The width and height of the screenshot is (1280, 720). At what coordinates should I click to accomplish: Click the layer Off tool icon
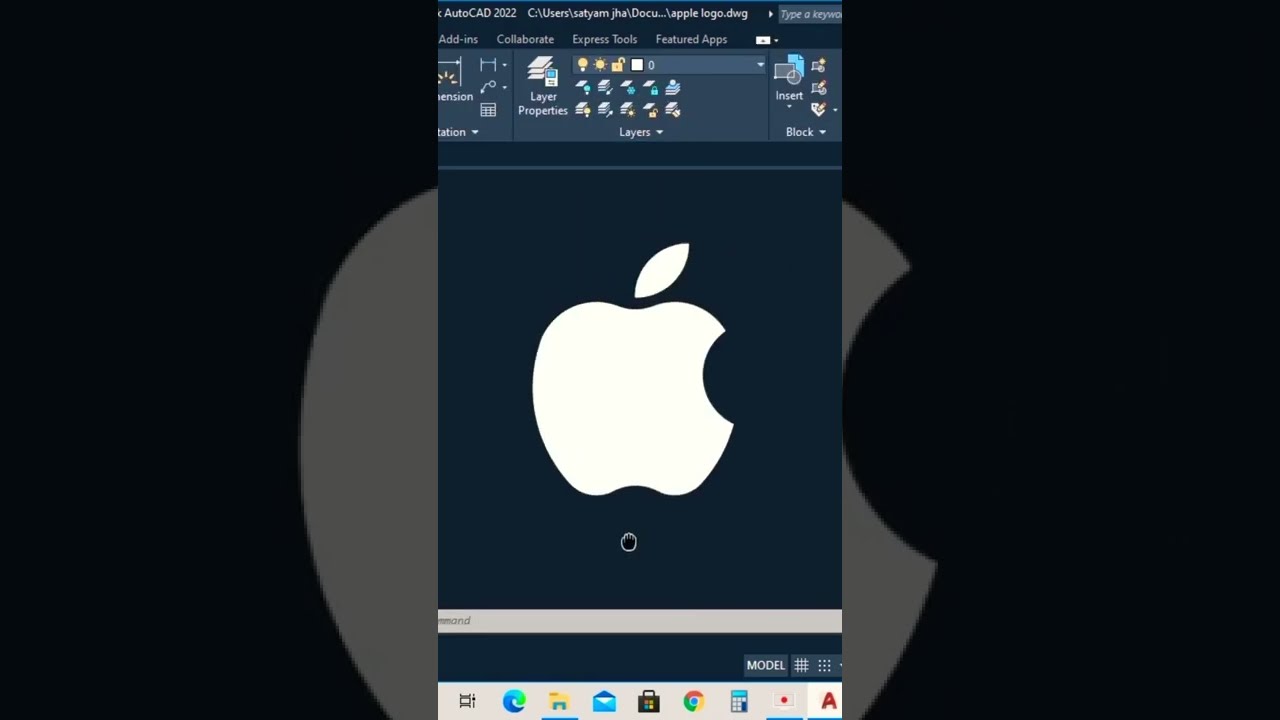583,88
